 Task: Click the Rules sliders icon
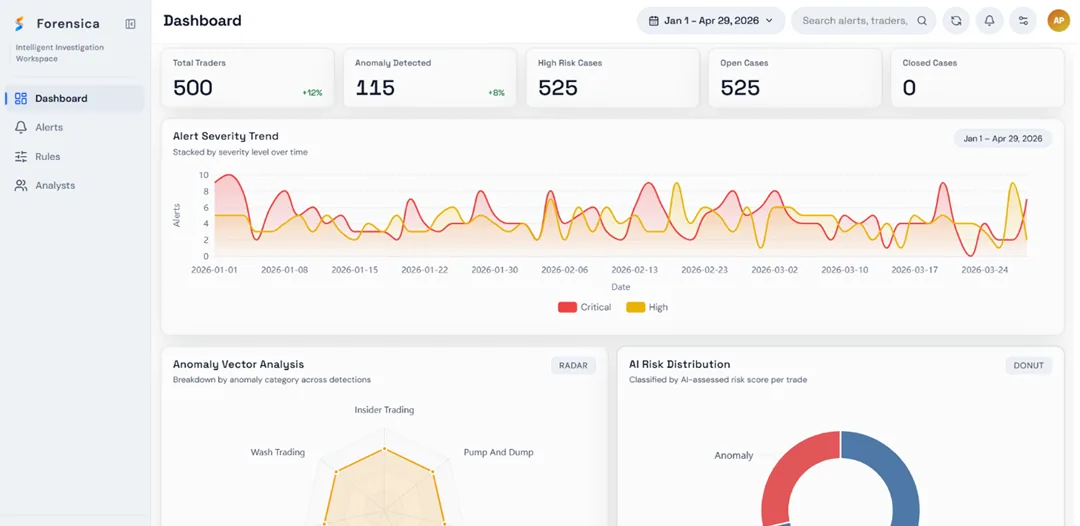point(21,156)
